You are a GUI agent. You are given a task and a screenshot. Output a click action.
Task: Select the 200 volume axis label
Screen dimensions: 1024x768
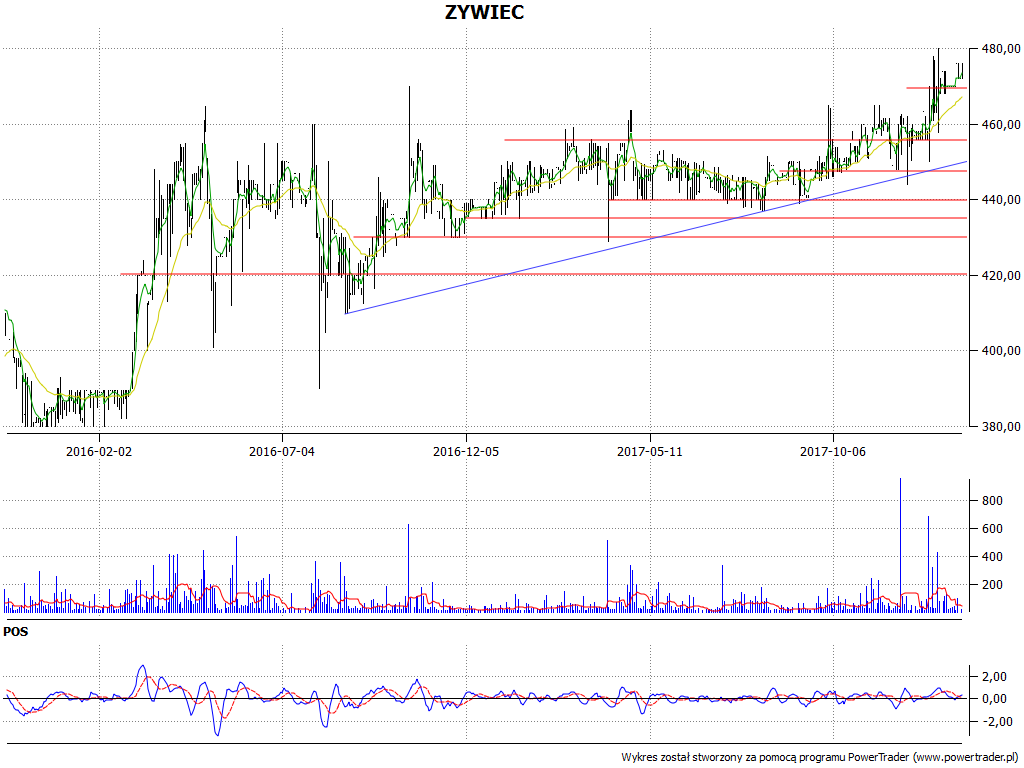click(992, 585)
